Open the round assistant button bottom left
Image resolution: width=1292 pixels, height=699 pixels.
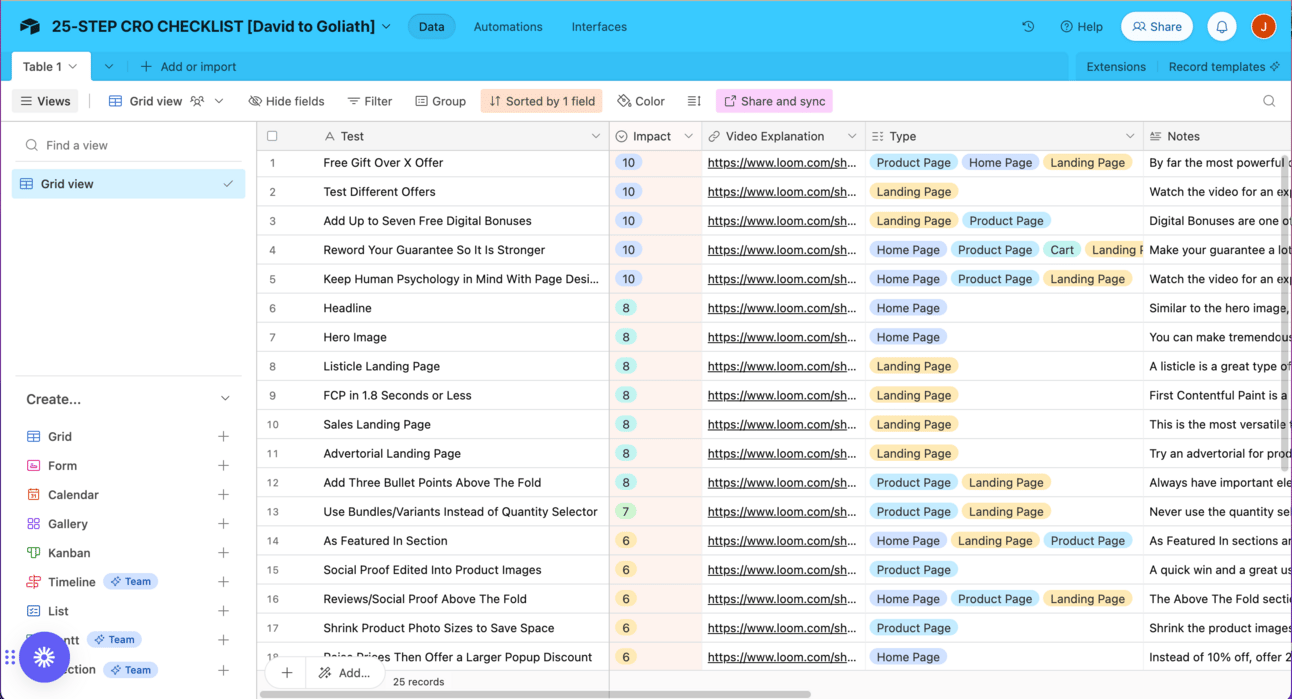[44, 657]
